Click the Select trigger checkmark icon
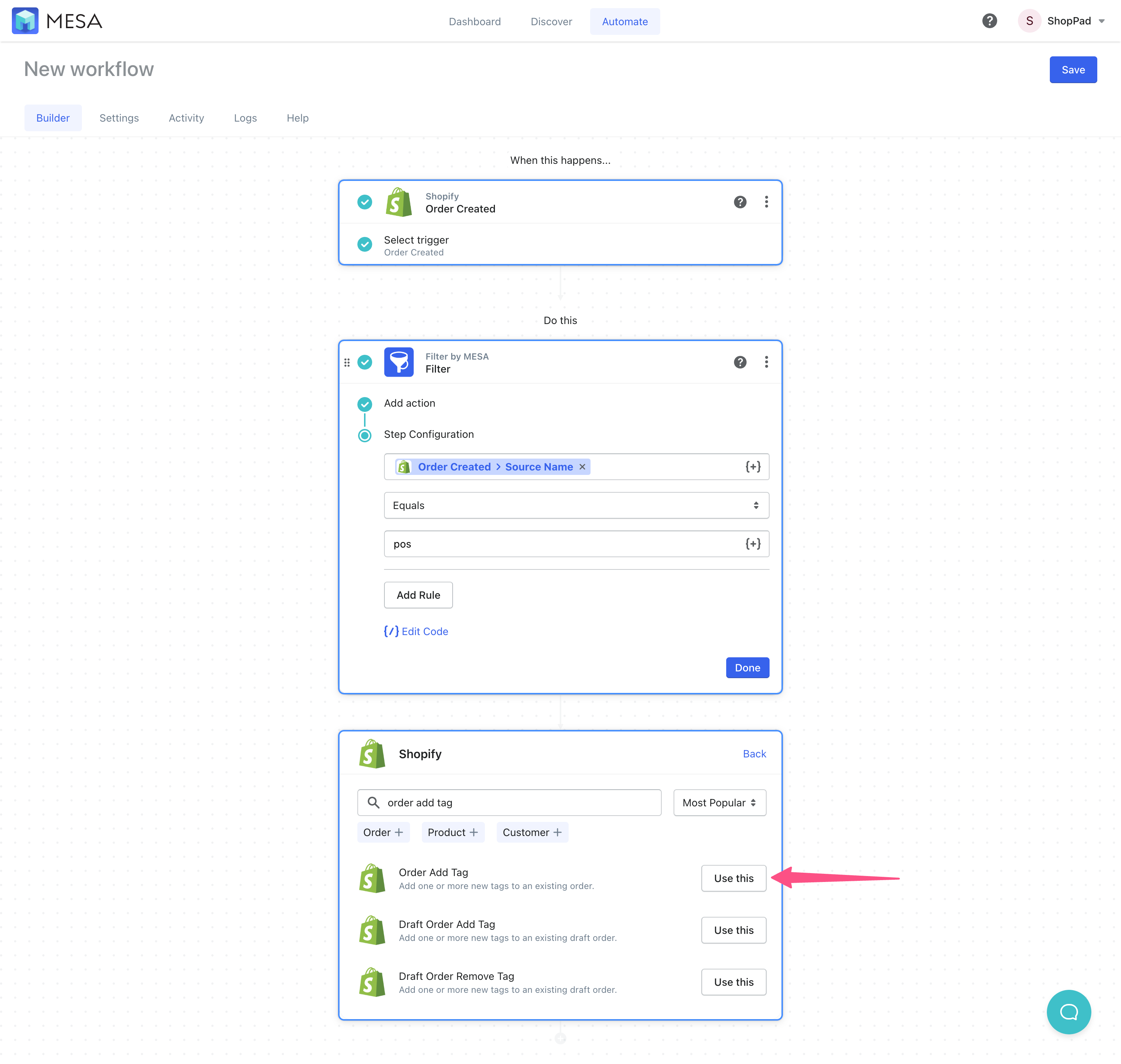This screenshot has height=1064, width=1121. 365,244
